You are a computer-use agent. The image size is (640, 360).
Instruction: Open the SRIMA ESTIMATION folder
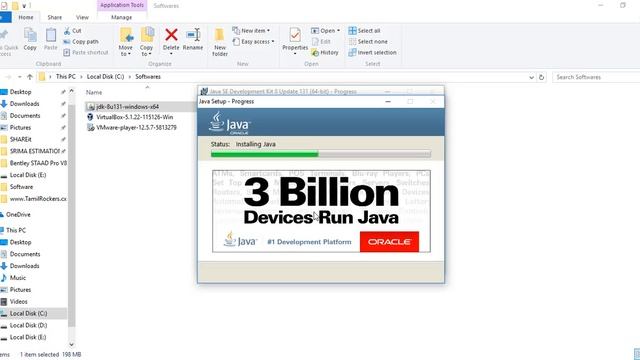[35, 151]
